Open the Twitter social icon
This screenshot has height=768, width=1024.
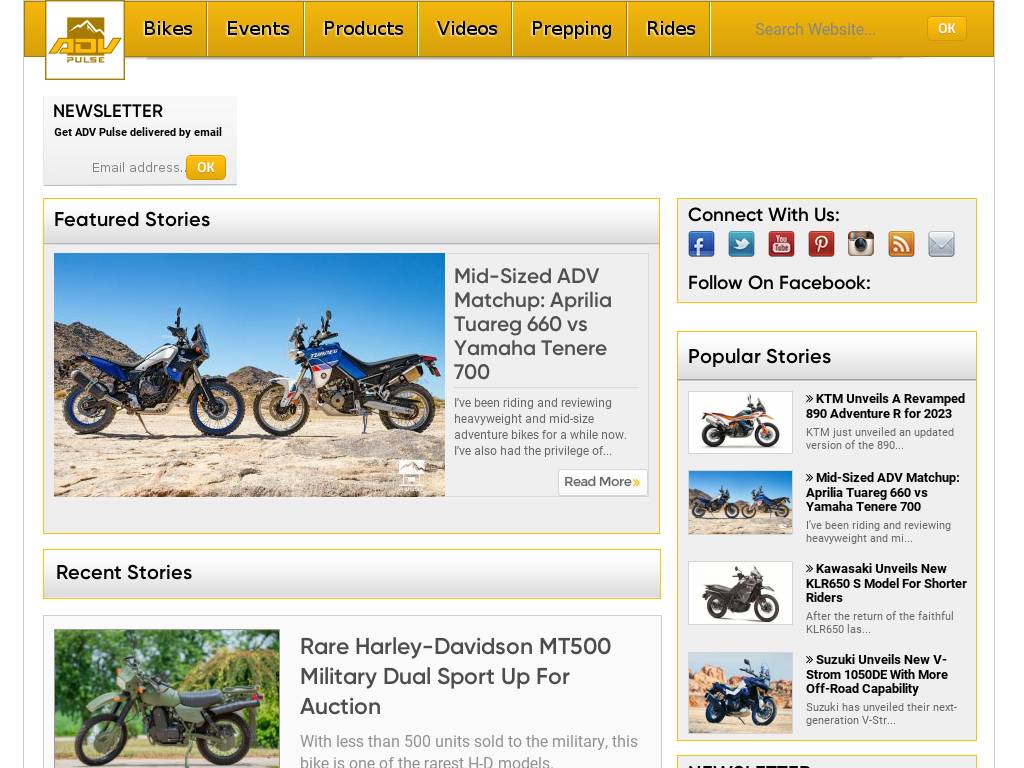741,244
